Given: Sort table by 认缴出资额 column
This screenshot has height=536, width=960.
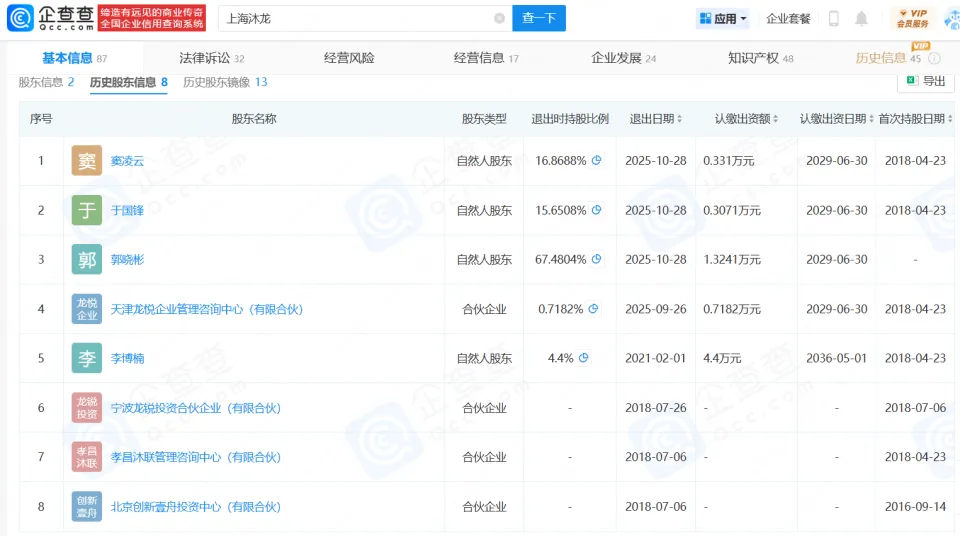Looking at the screenshot, I should pyautogui.click(x=777, y=119).
